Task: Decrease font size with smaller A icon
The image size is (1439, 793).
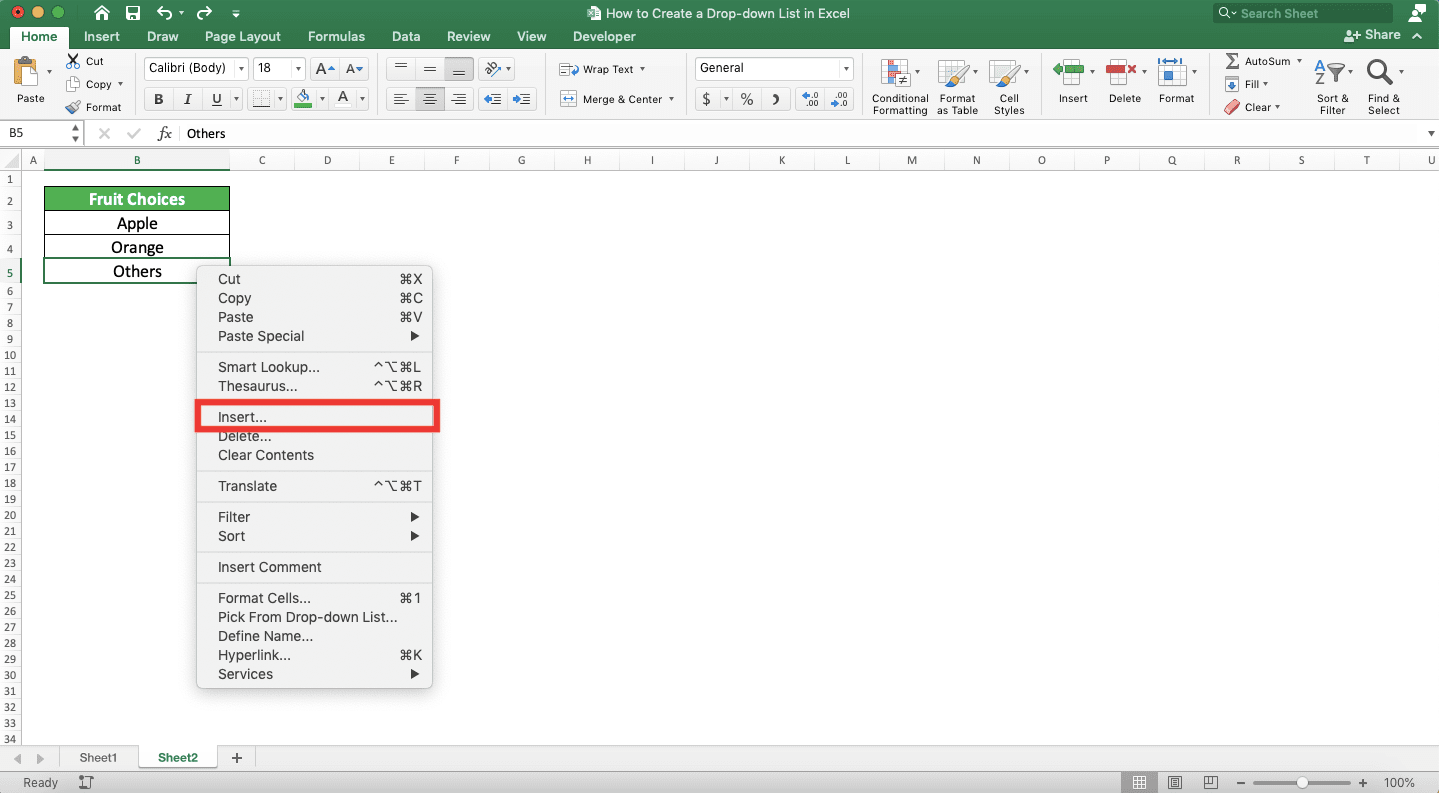Action: coord(355,69)
